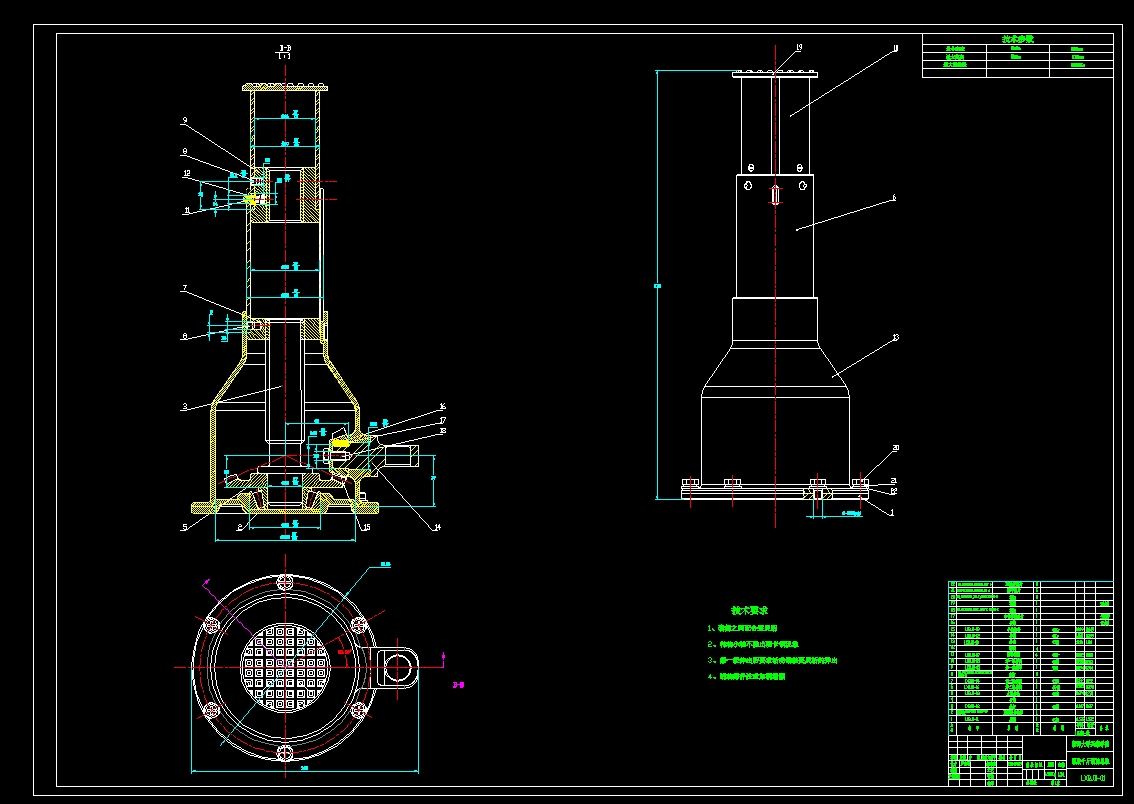
Task: Select the bottom bolt hole in plan view
Action: pyautogui.click(x=286, y=753)
